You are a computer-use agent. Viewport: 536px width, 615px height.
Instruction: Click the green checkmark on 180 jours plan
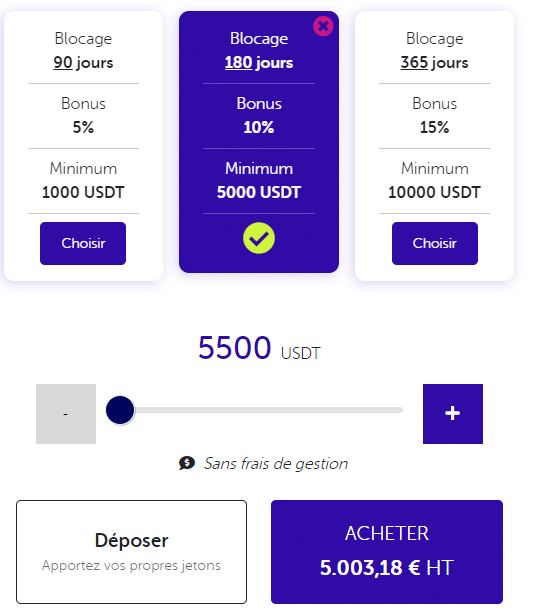259,238
